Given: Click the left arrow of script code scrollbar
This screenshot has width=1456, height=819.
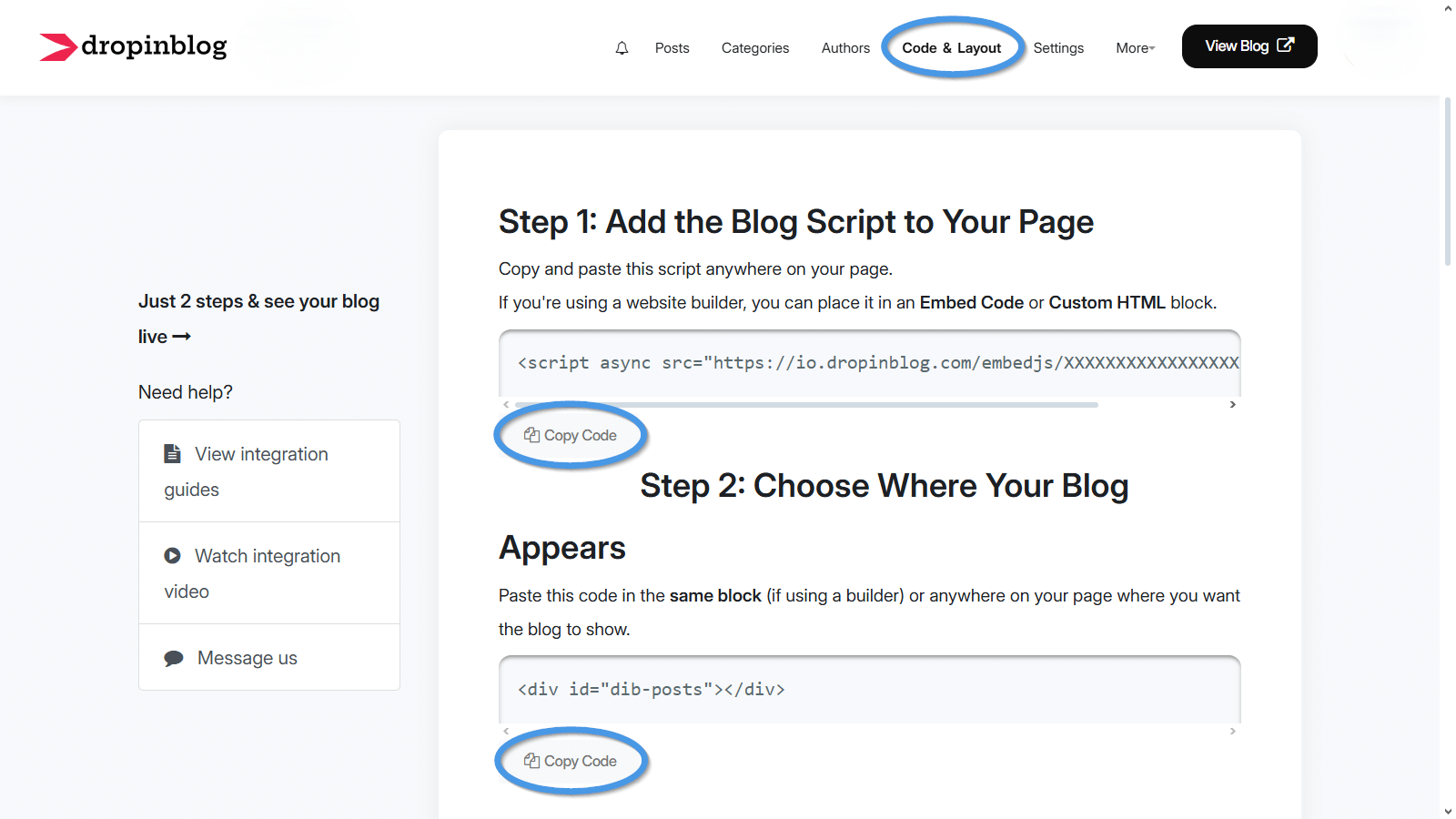Looking at the screenshot, I should pos(506,404).
